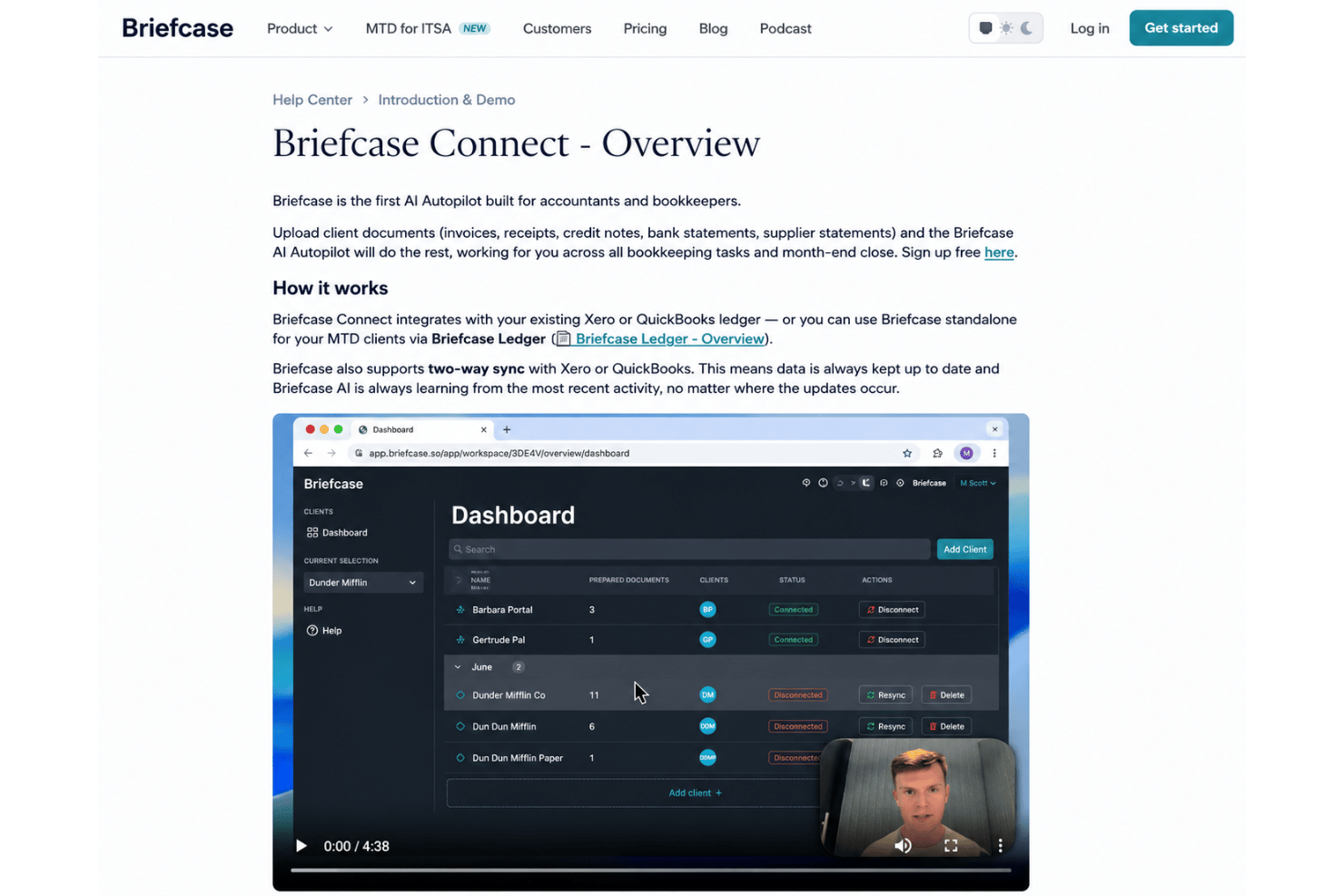
Task: Click Add Client button in video preview
Action: coord(964,549)
